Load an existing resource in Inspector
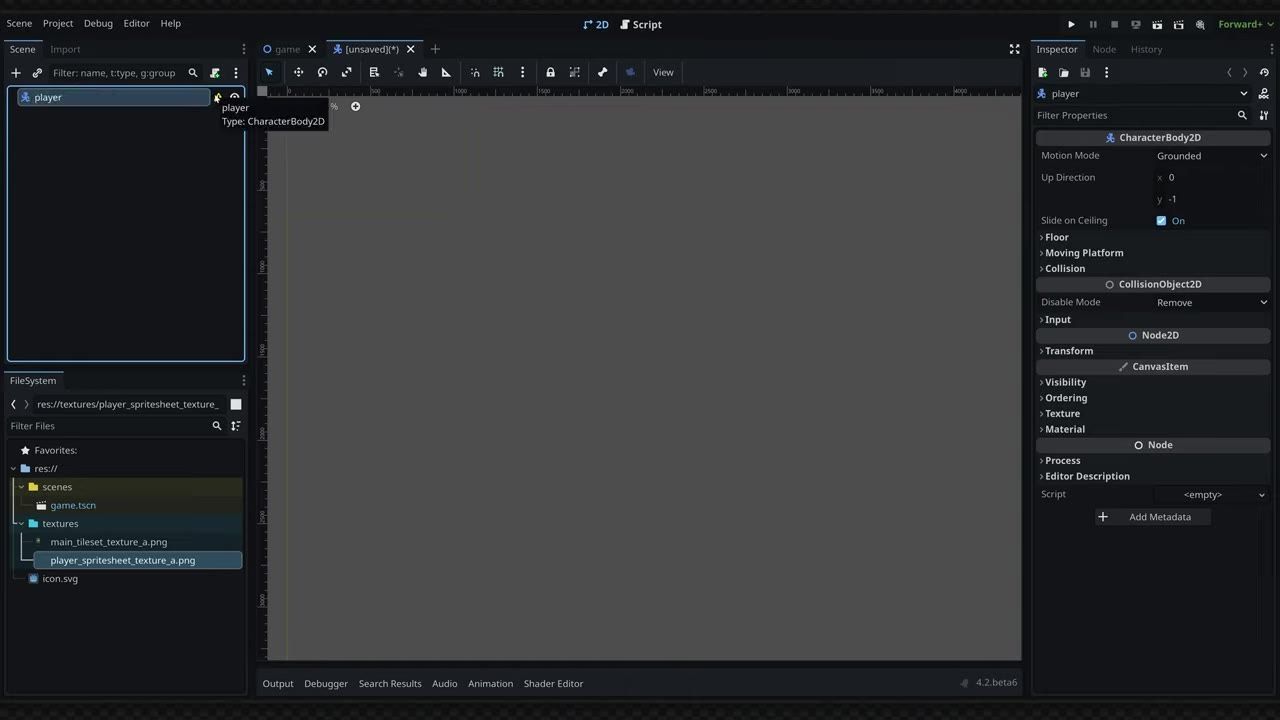Viewport: 1280px width, 720px height. point(1064,72)
